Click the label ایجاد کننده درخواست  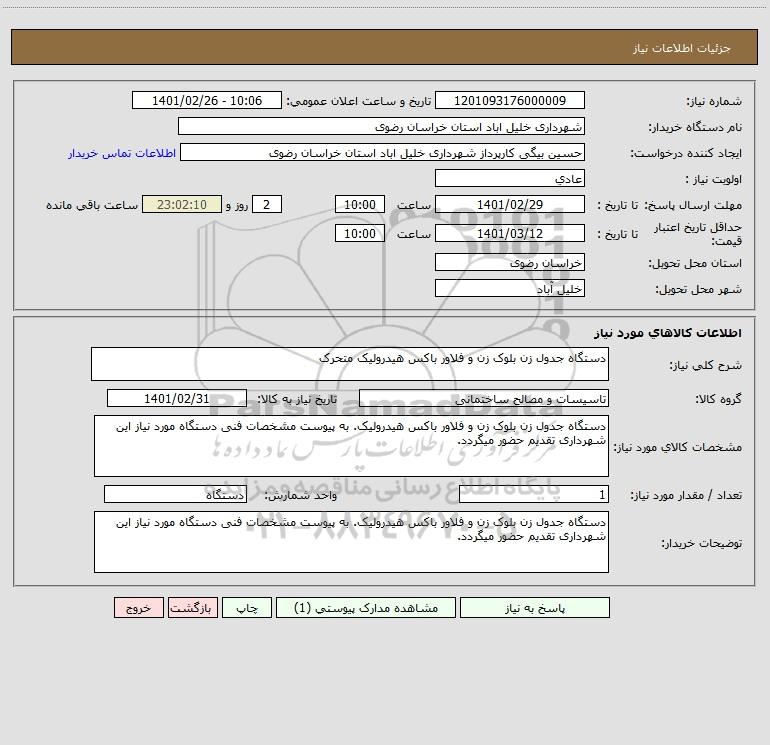[x=686, y=153]
